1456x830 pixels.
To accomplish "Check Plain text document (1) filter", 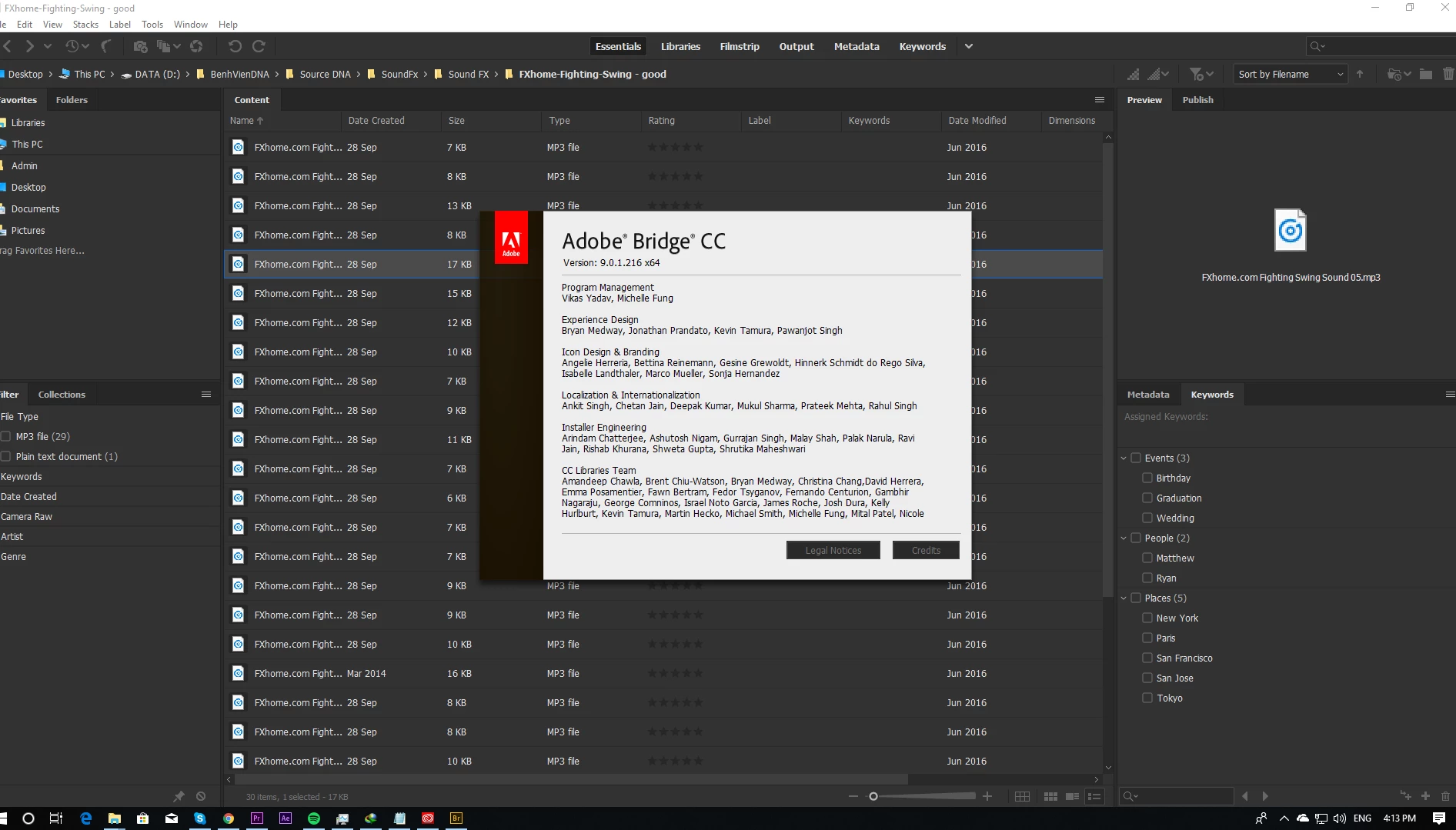I will click(5, 456).
